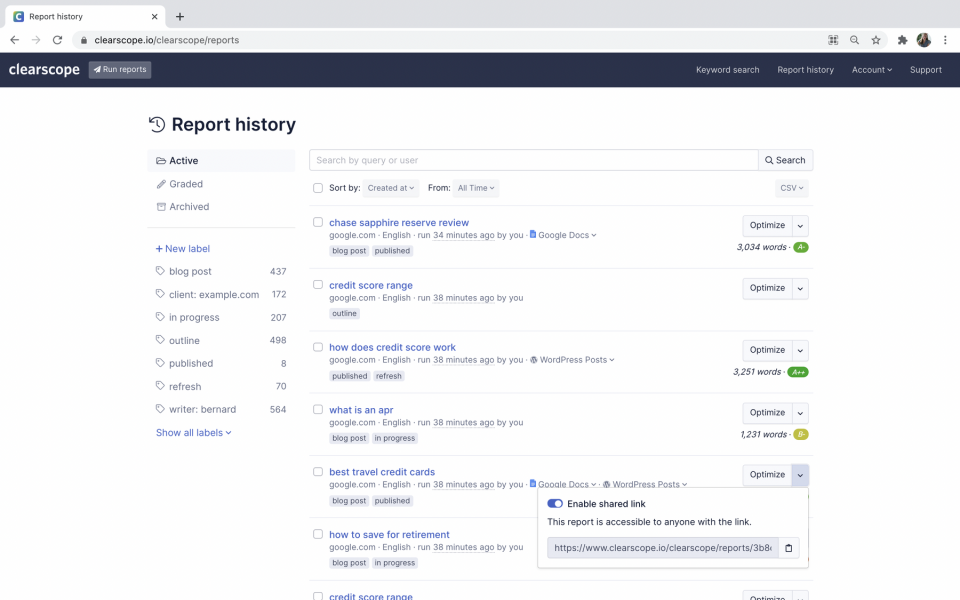Click the copy-link clipboard icon in shared popup

[788, 548]
